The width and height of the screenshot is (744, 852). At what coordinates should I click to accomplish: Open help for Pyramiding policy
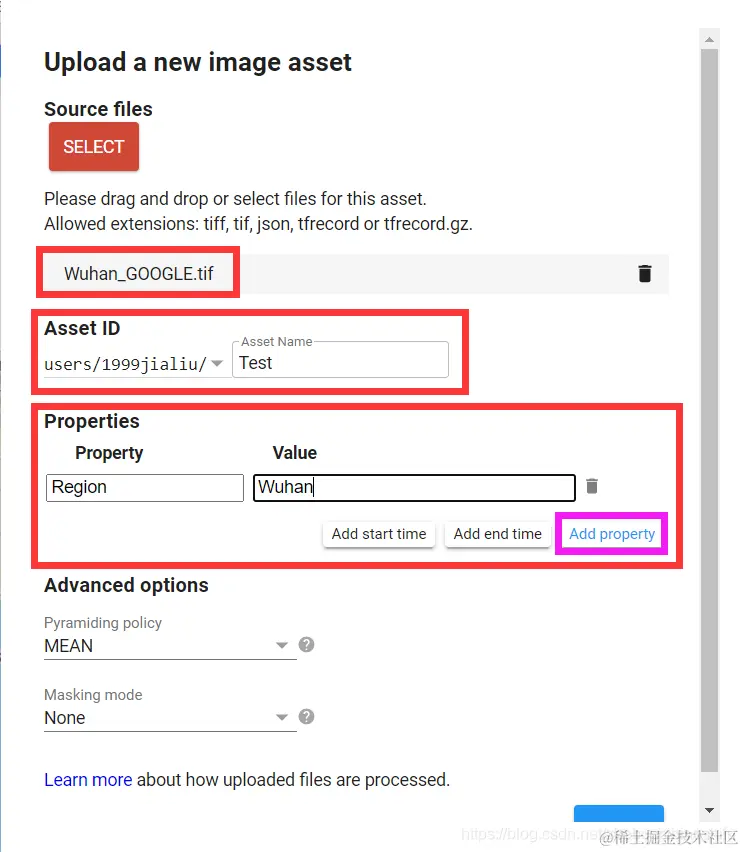pos(307,644)
